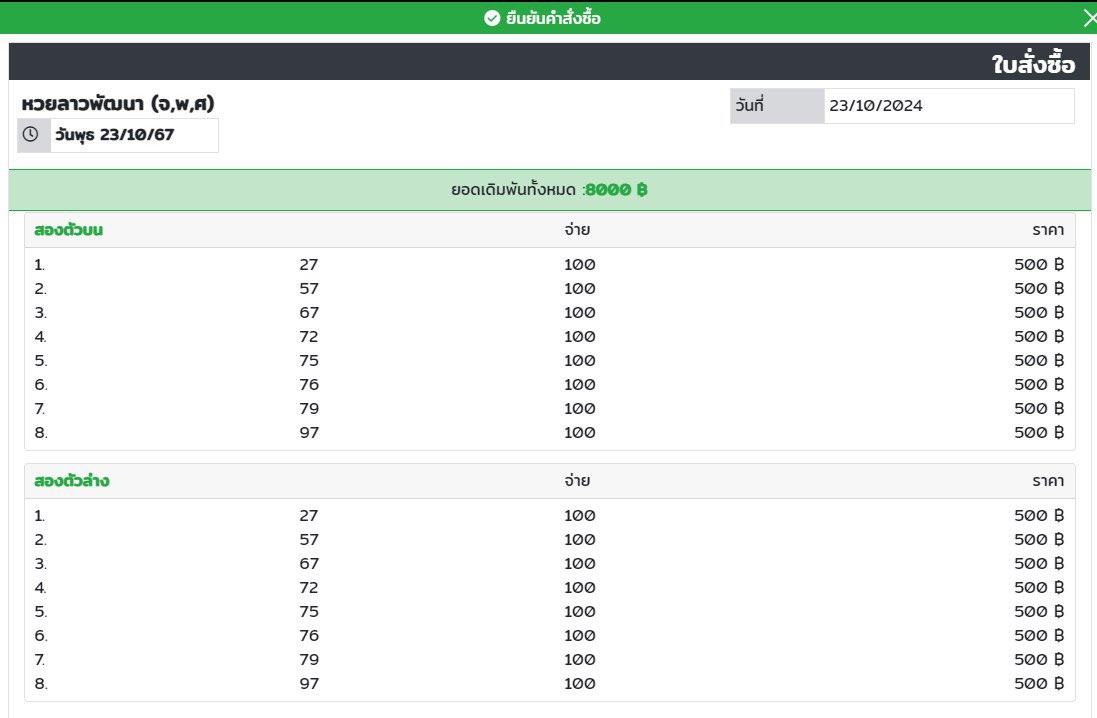Click the 500 ฿ price for 57 in สองตัวล่าง
Image resolution: width=1097 pixels, height=718 pixels.
coord(1039,540)
